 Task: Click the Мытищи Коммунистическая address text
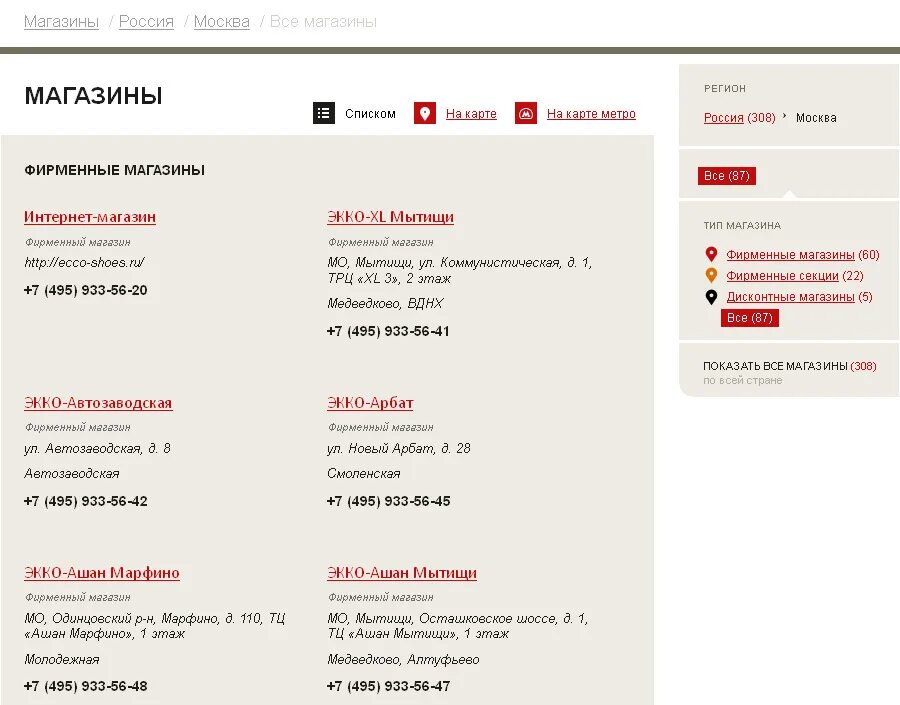(459, 270)
